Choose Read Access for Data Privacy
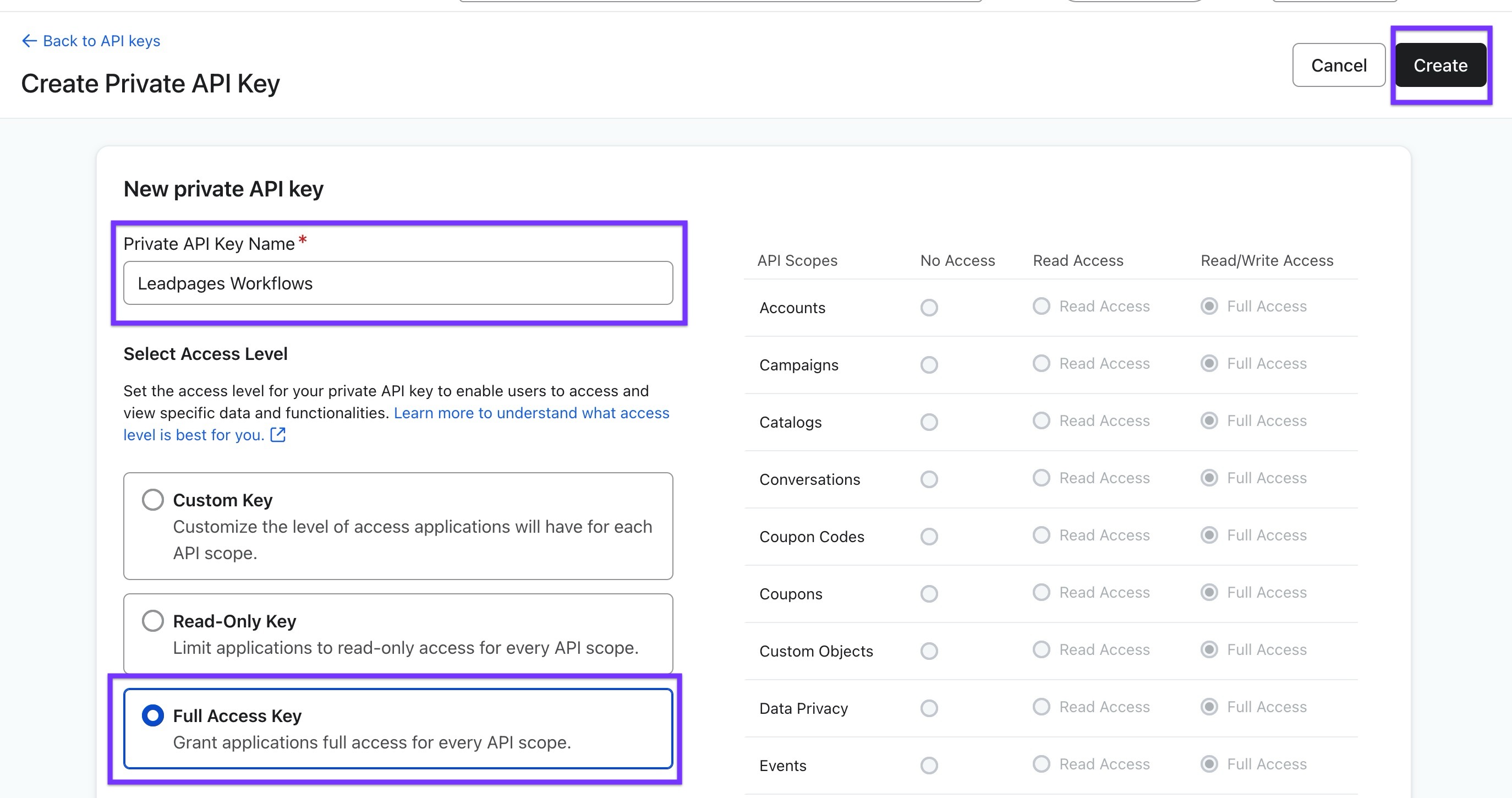This screenshot has height=798, width=1512. (1041, 707)
